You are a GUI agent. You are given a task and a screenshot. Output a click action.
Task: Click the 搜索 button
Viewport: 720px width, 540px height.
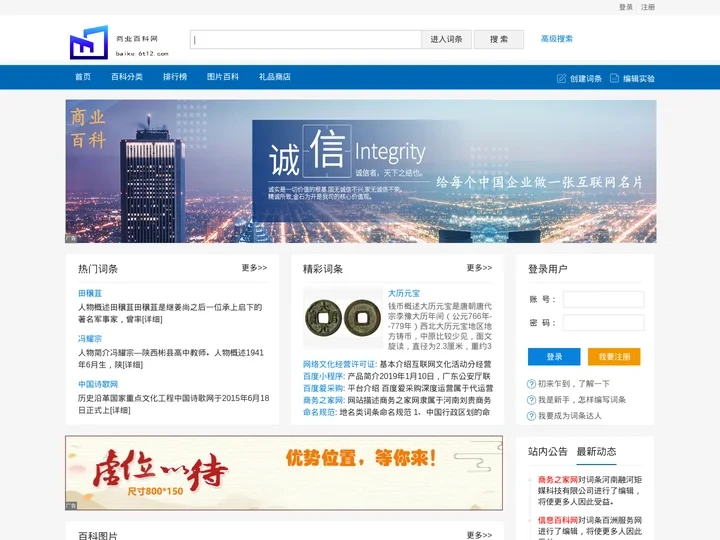pyautogui.click(x=499, y=39)
